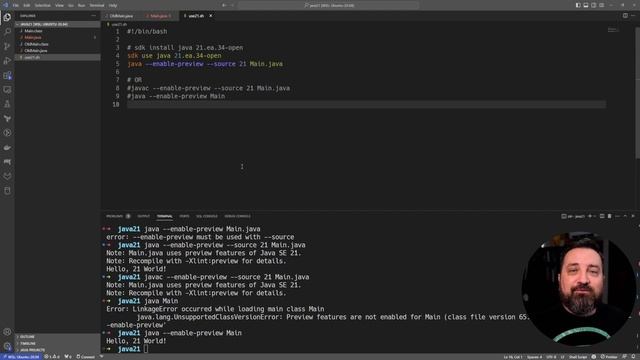Viewport: 640px width, 360px height.
Task: Expand the Timeline section
Action: [58, 343]
